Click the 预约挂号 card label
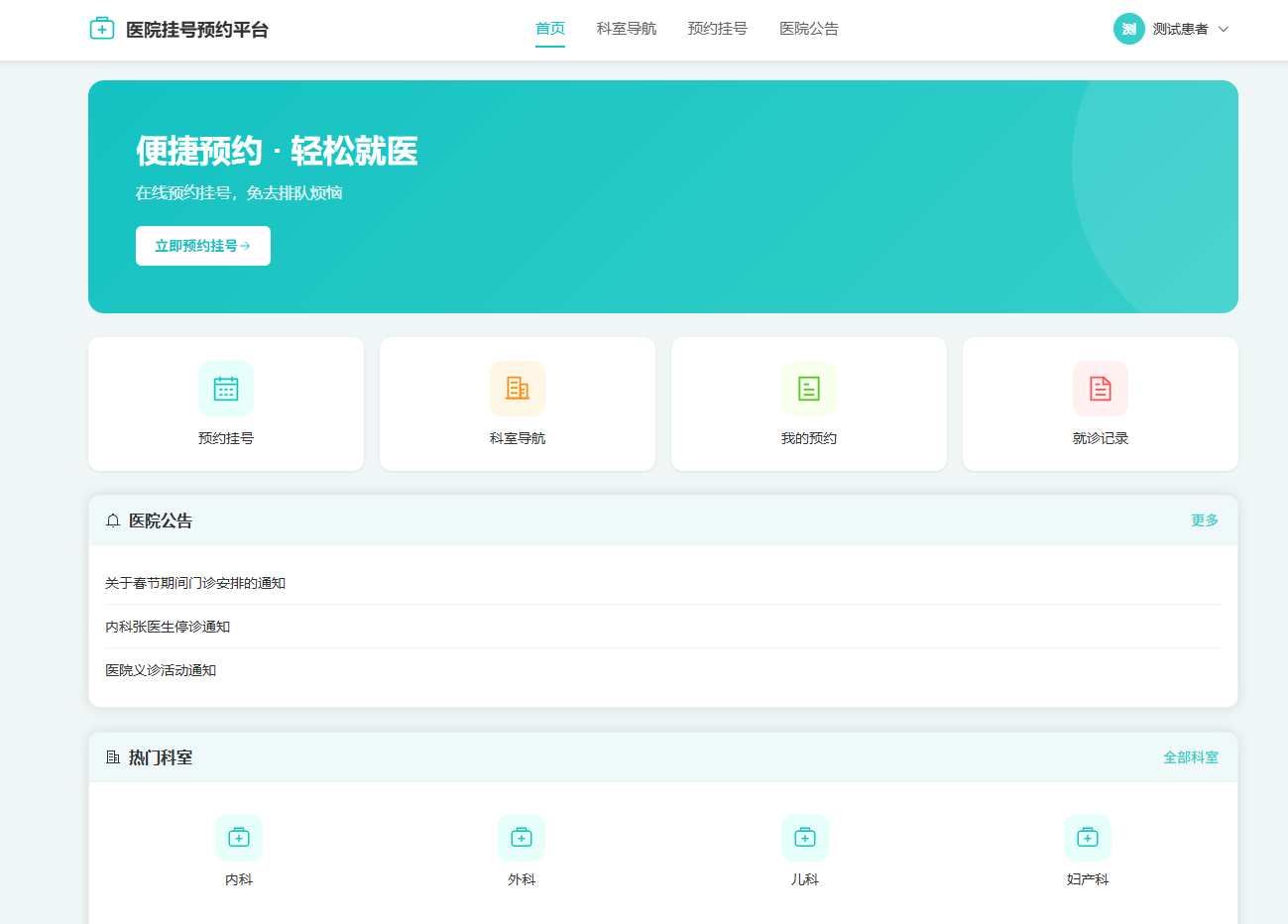 226,438
